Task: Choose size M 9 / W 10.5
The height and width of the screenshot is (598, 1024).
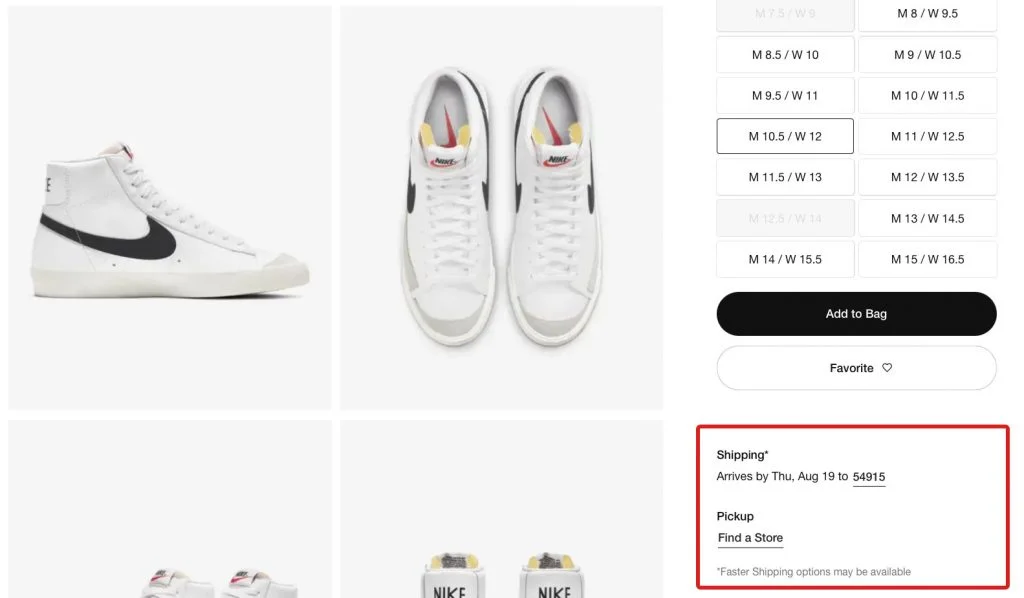Action: pos(927,55)
